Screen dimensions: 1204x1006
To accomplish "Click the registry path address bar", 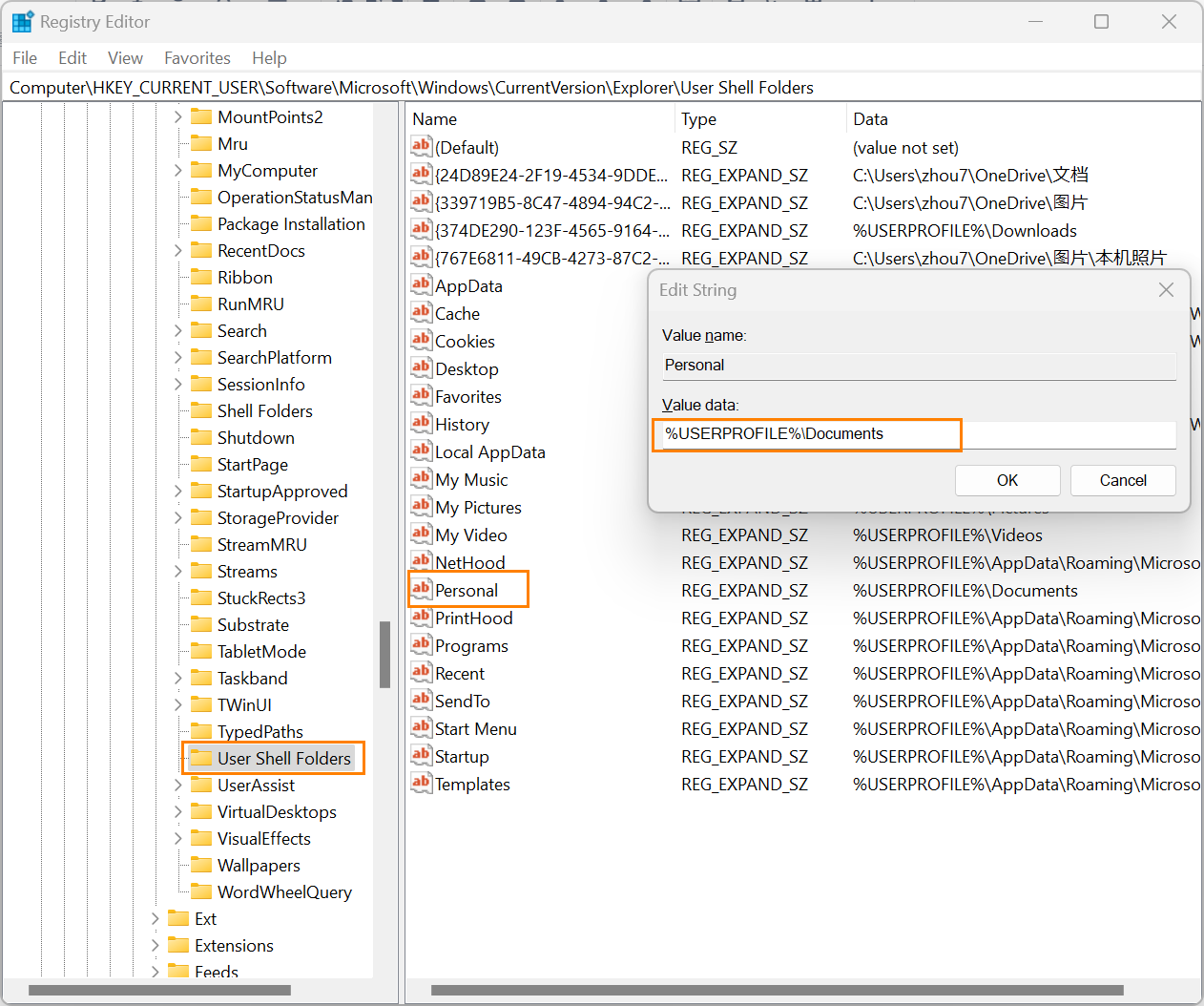I will (x=602, y=88).
